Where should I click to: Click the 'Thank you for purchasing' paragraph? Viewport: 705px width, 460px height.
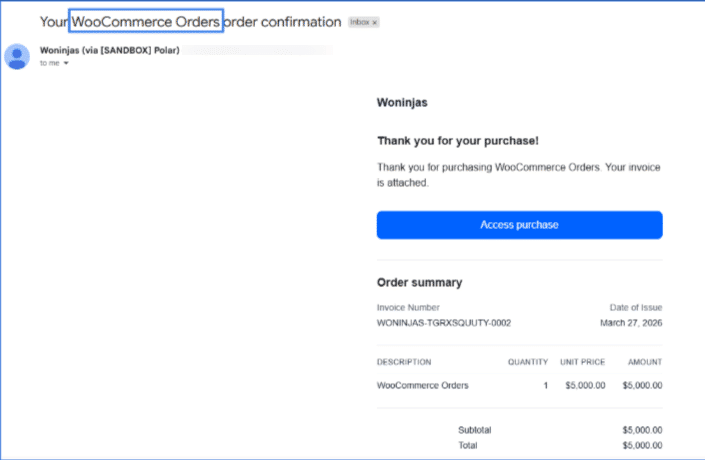(x=518, y=175)
